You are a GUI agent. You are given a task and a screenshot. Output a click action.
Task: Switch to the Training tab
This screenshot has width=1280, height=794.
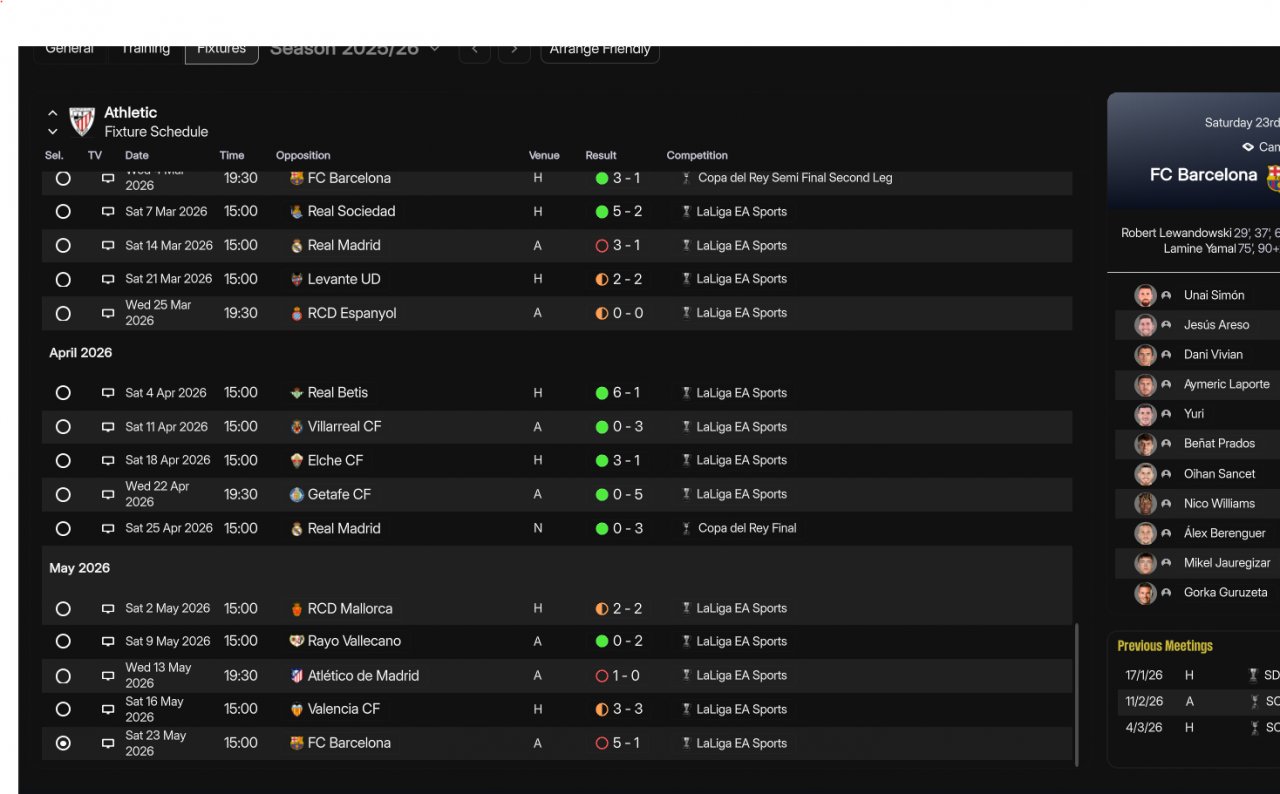[146, 51]
